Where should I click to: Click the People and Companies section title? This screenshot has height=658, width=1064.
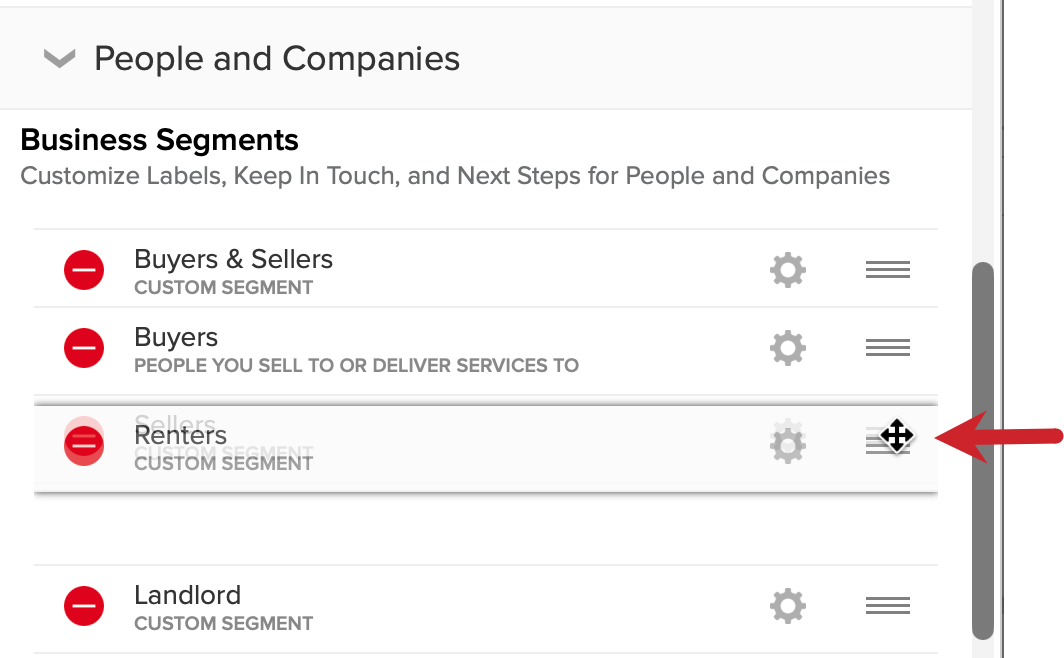pos(277,59)
